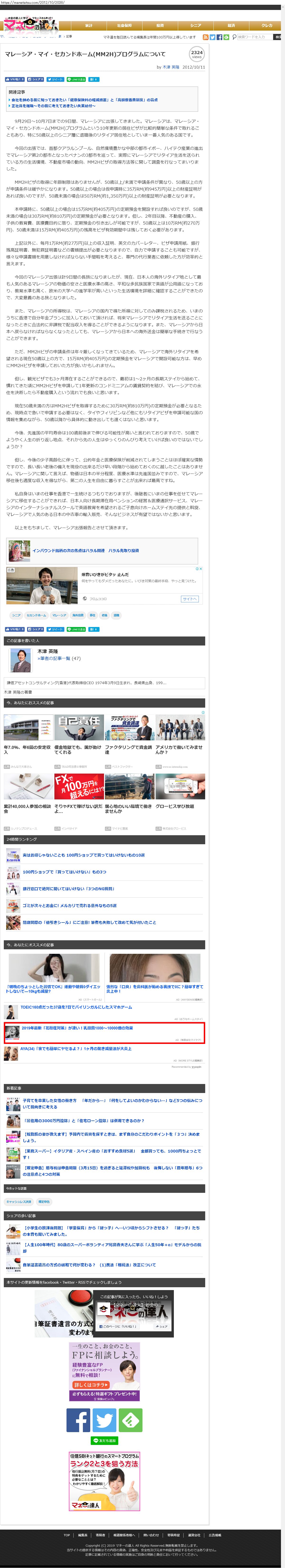Open the TOEIC160点だった sponsored link
This screenshot has width=285, height=1568.
[x=76, y=1007]
